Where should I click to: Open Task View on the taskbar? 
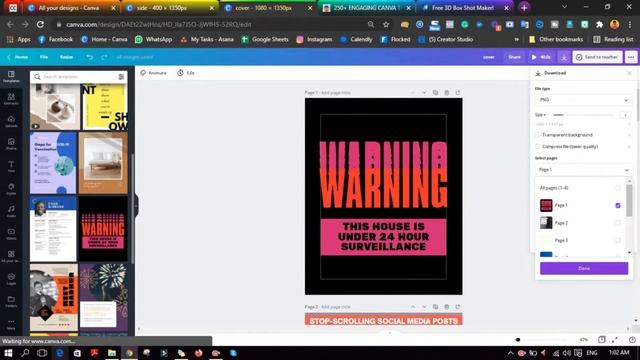tap(42, 353)
